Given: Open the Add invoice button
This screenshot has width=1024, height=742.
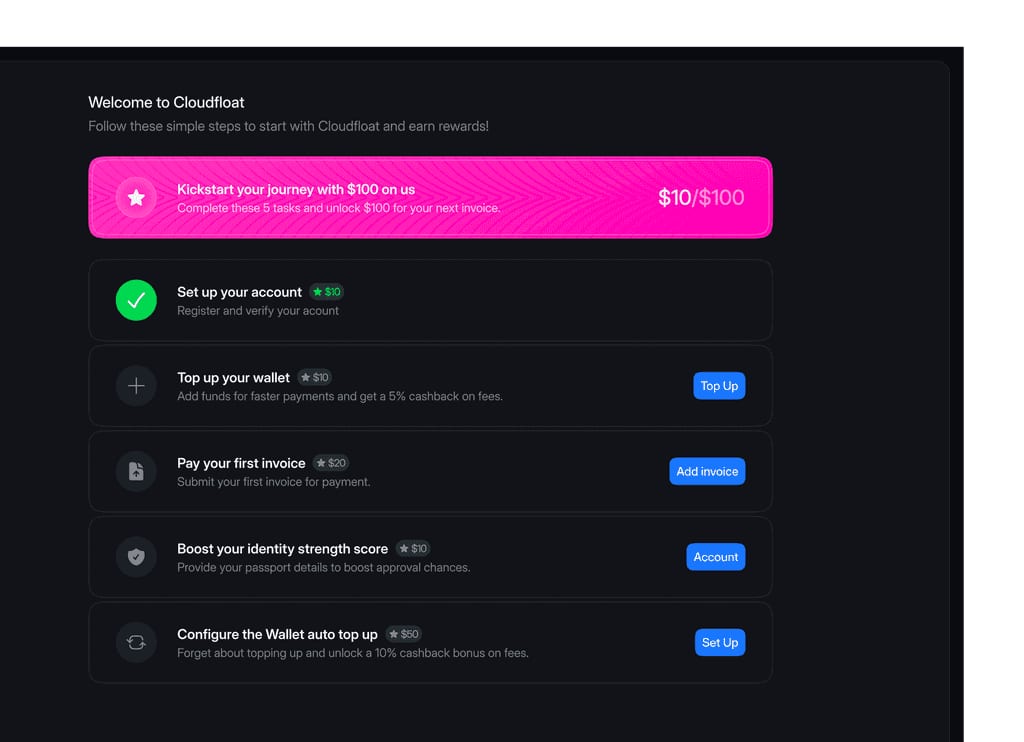Looking at the screenshot, I should pyautogui.click(x=707, y=471).
